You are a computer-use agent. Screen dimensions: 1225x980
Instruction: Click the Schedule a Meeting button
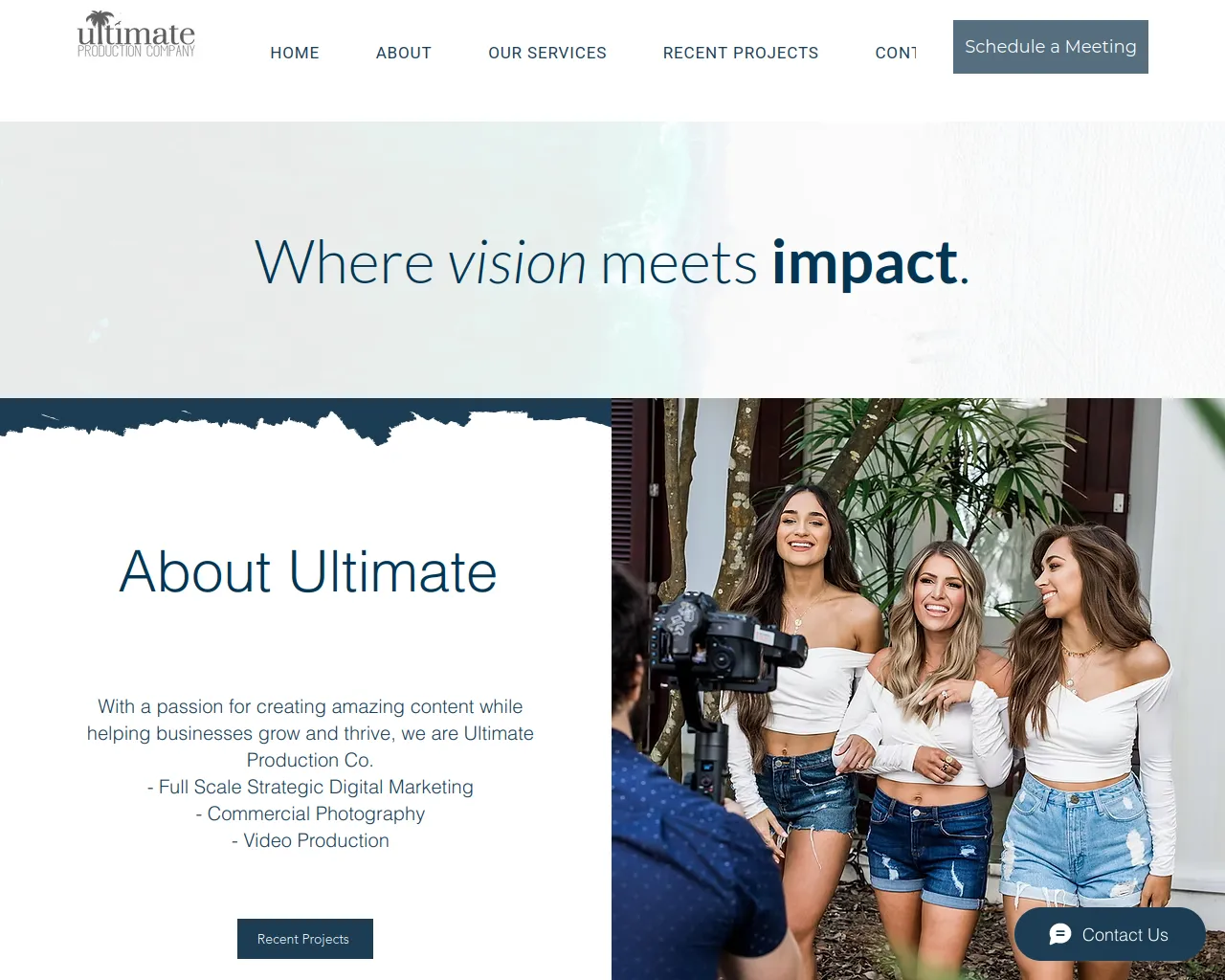pyautogui.click(x=1051, y=47)
